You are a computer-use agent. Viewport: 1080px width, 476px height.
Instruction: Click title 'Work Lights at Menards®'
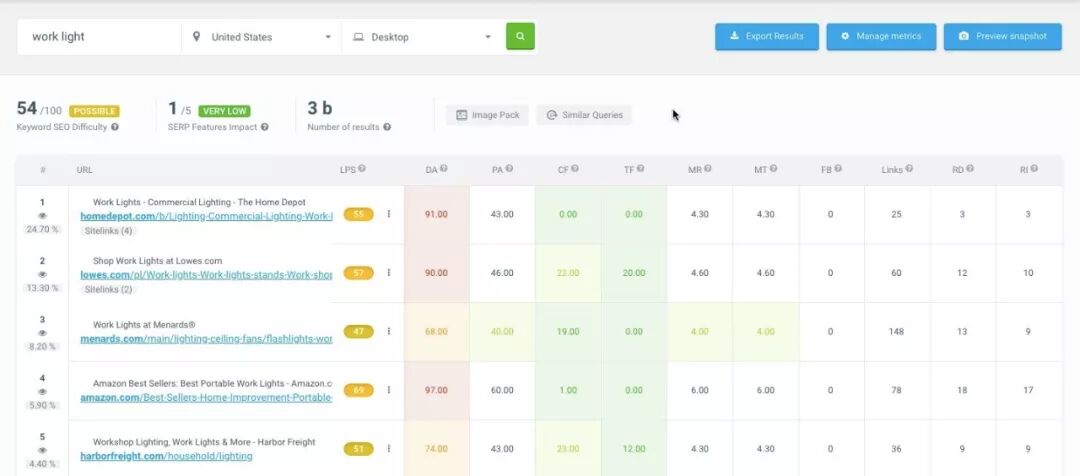145,324
